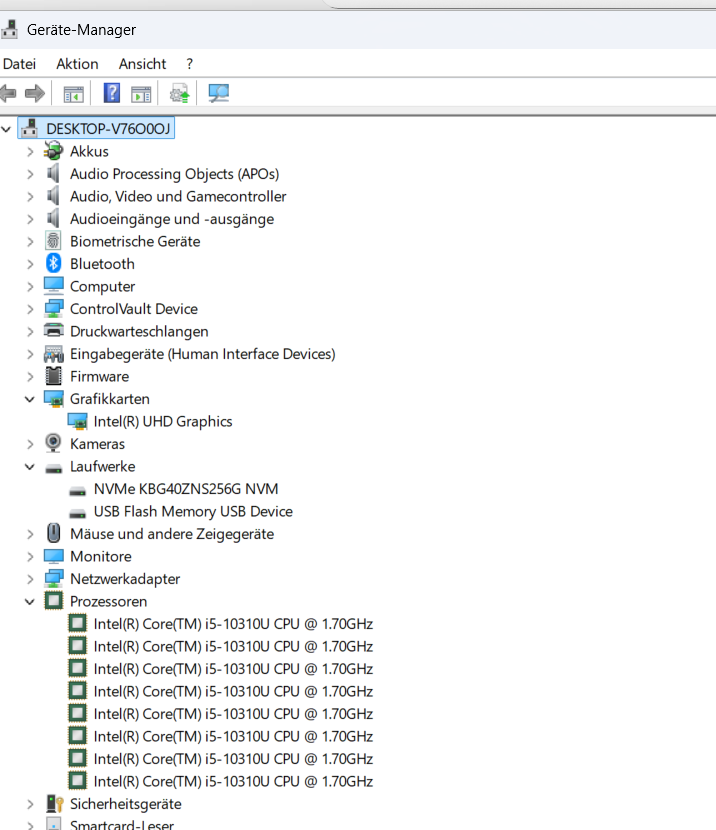Select the Smartcard-Leser label
Screen dimensions: 716x830
point(122,825)
